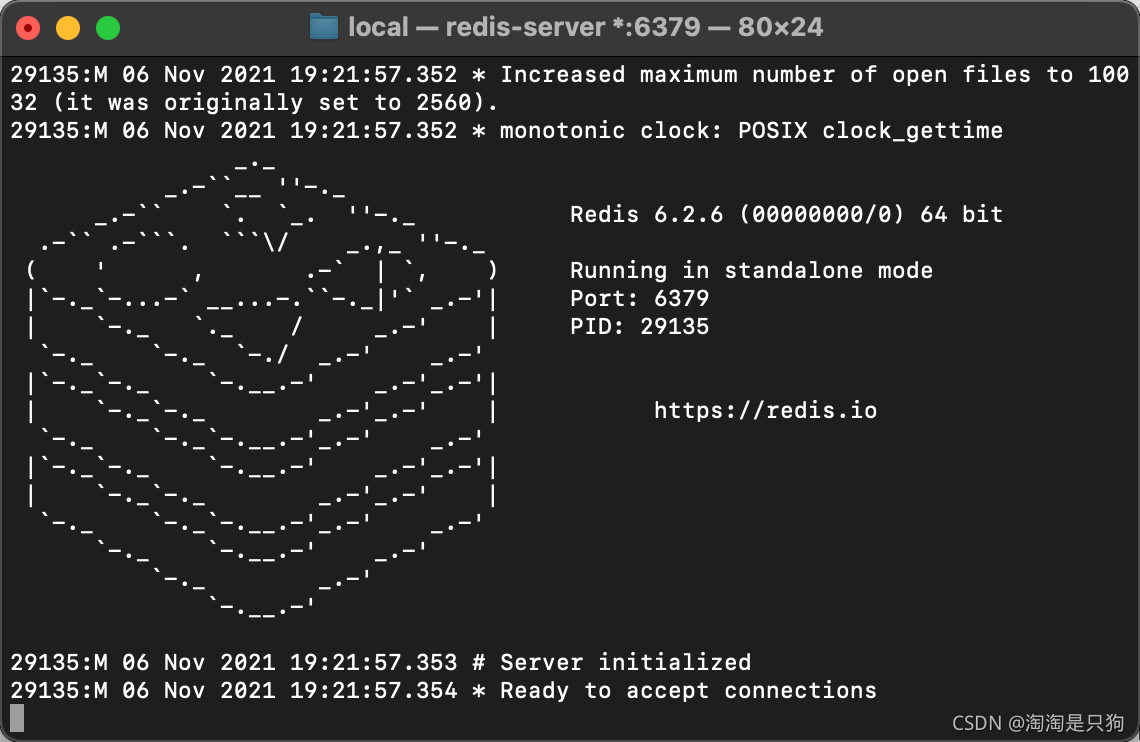The width and height of the screenshot is (1140, 742).
Task: Click the https://redis.io URL
Action: pyautogui.click(x=765, y=411)
